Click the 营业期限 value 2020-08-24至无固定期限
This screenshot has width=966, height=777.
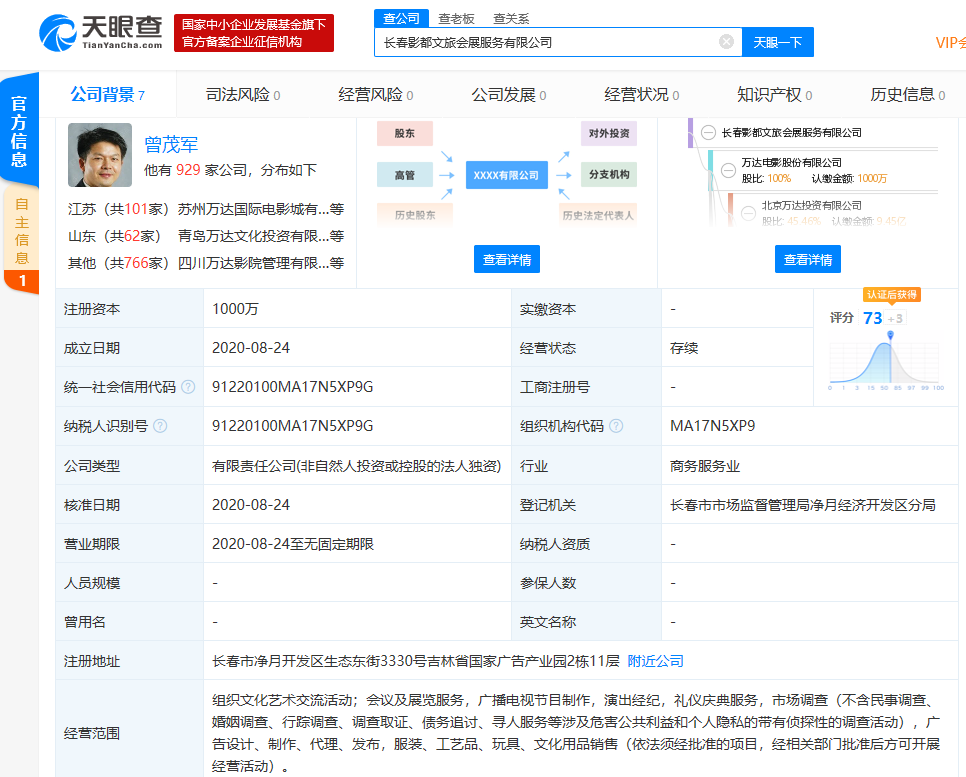coord(293,544)
